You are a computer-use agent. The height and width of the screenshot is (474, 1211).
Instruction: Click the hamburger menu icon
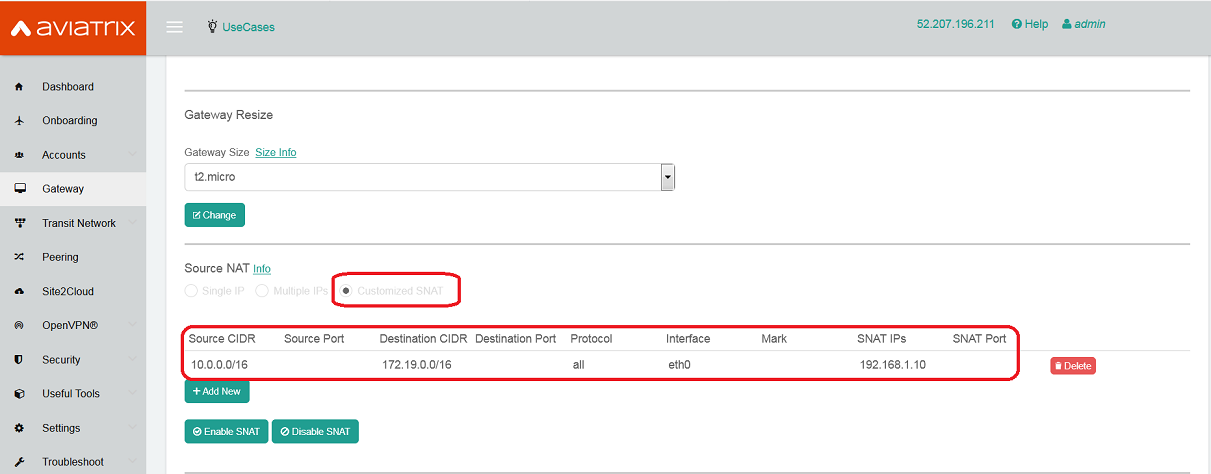[174, 27]
